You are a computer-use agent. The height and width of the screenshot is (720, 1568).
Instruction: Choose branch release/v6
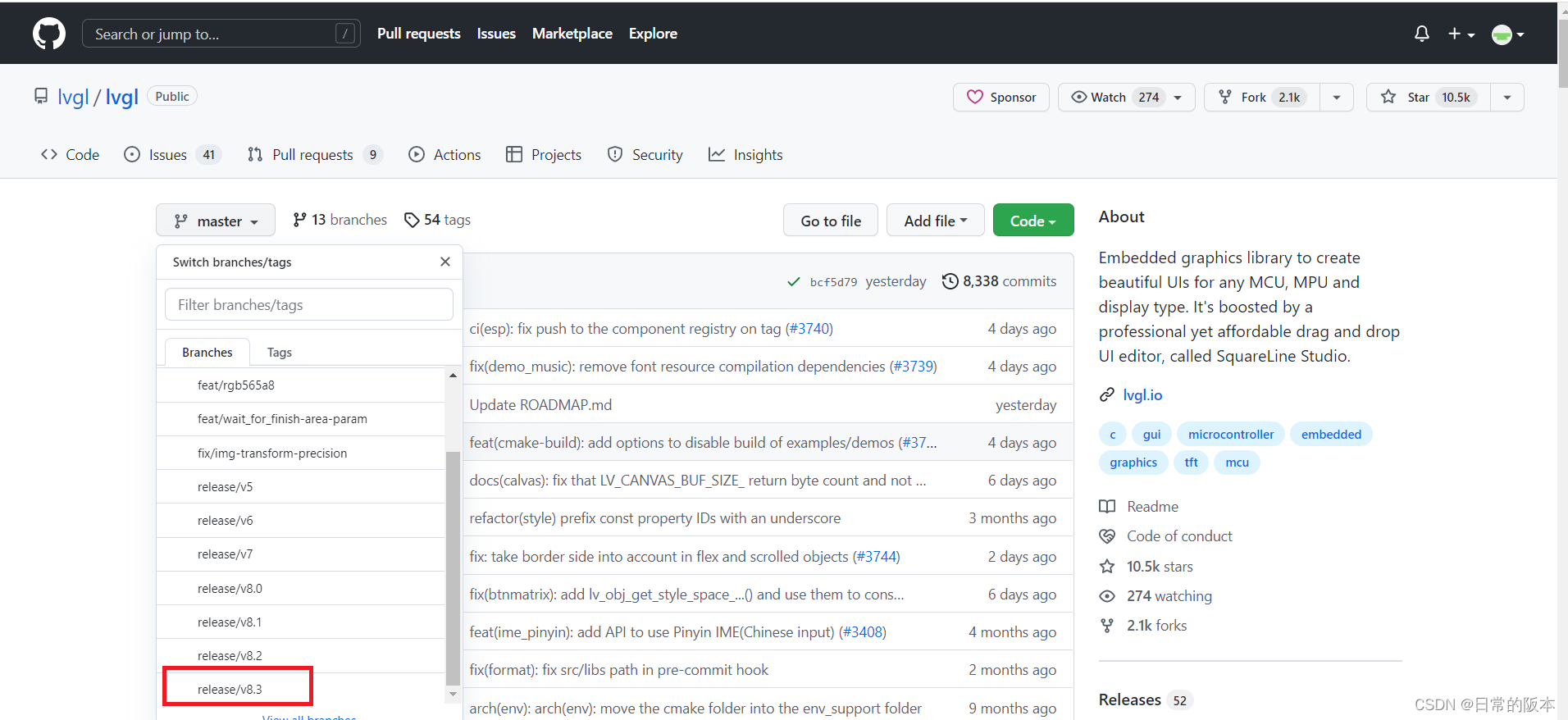[301, 521]
